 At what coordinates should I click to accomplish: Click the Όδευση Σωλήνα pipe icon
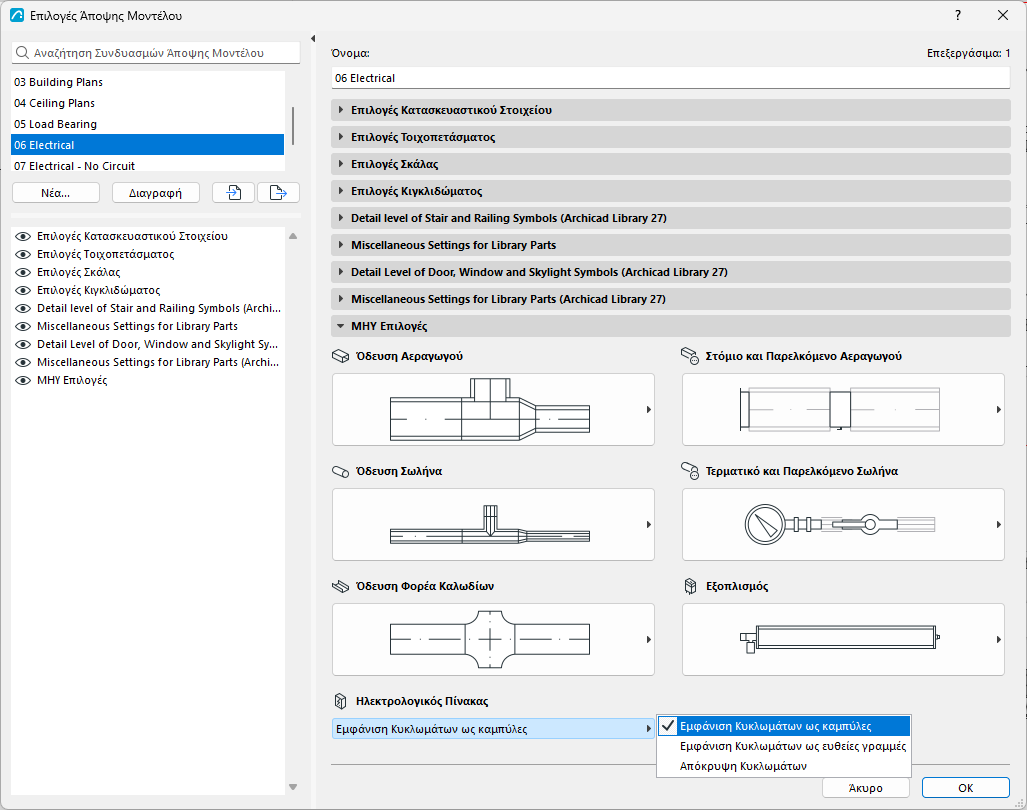point(341,471)
